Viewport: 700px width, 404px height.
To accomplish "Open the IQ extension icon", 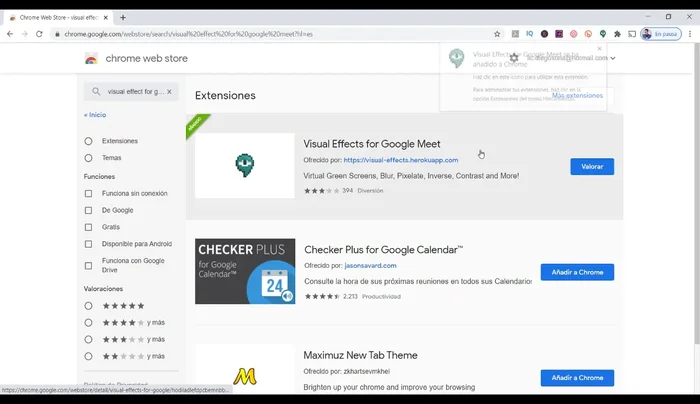I will [529, 34].
